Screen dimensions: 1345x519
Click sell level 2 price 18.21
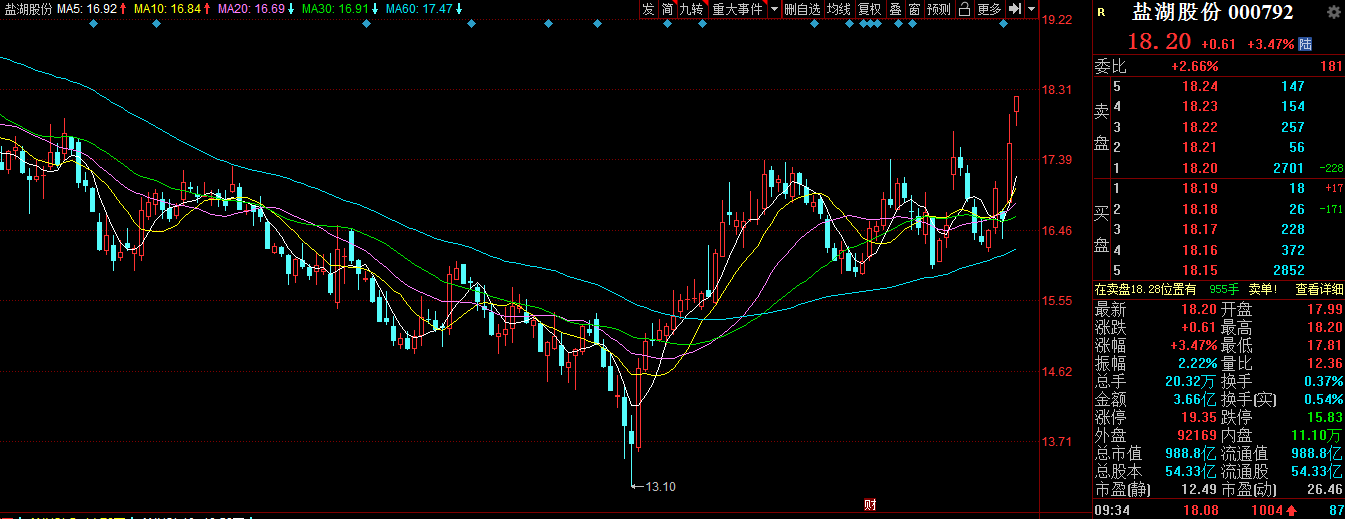coord(1201,147)
